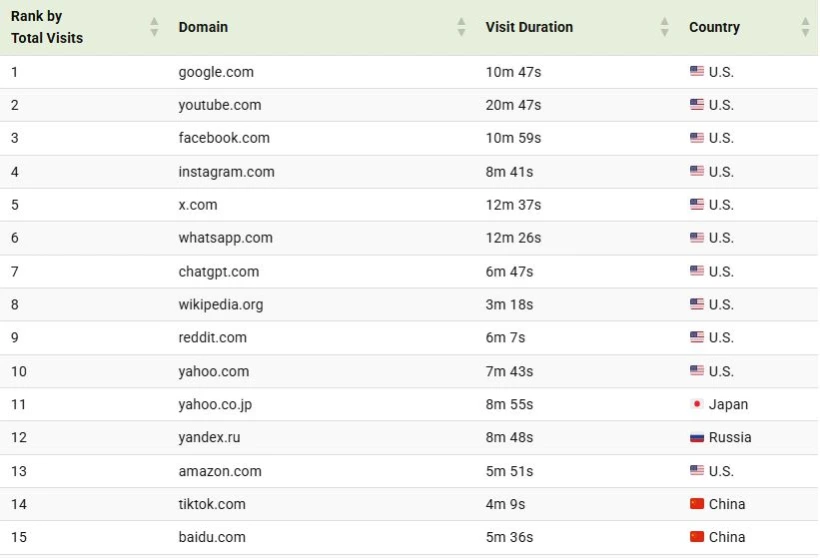Sort by Visit Duration column arrows
Image resolution: width=820 pixels, height=558 pixels.
pos(665,27)
